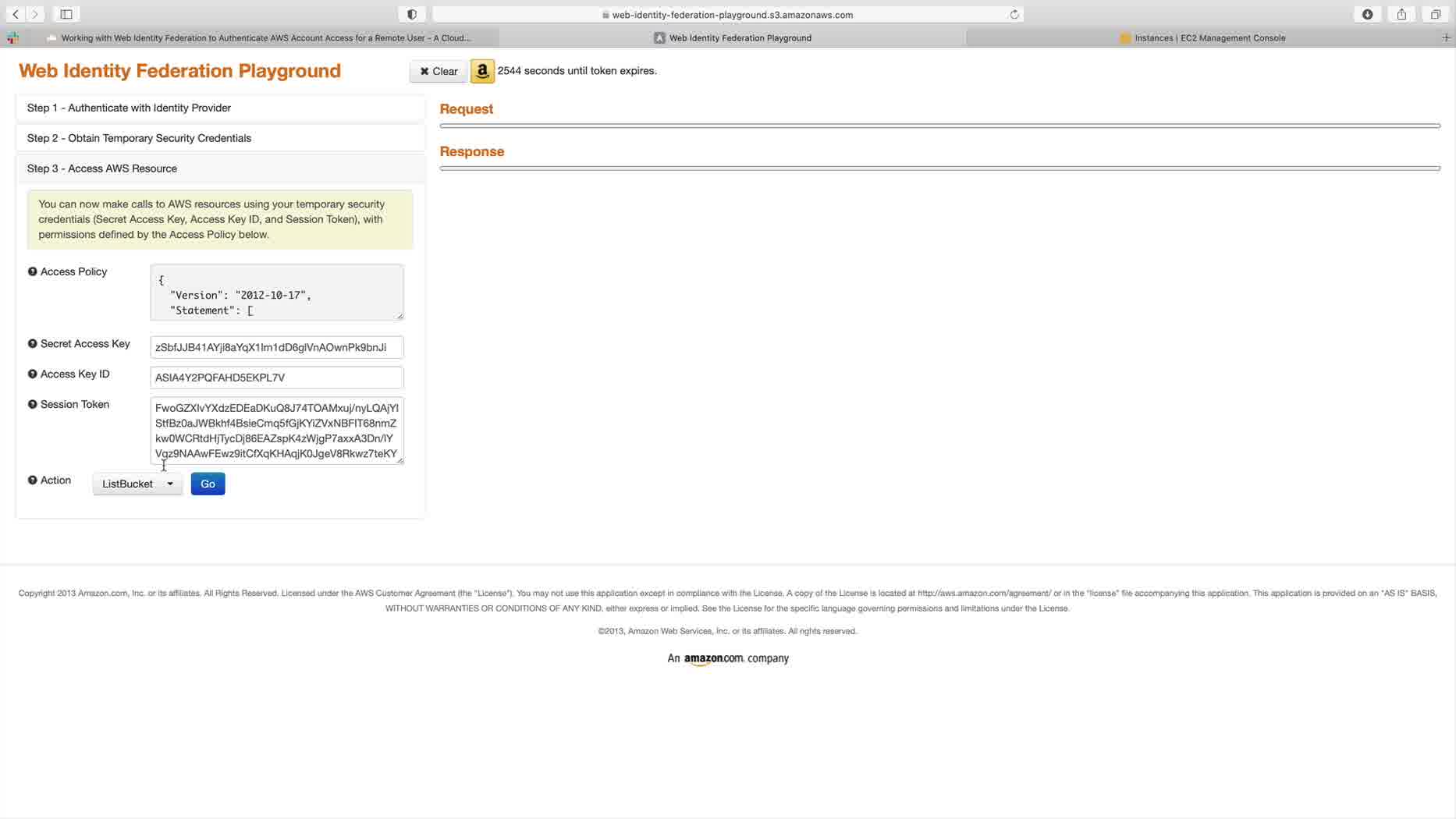Click the Clear button
Viewport: 1456px width, 819px height.
click(439, 71)
